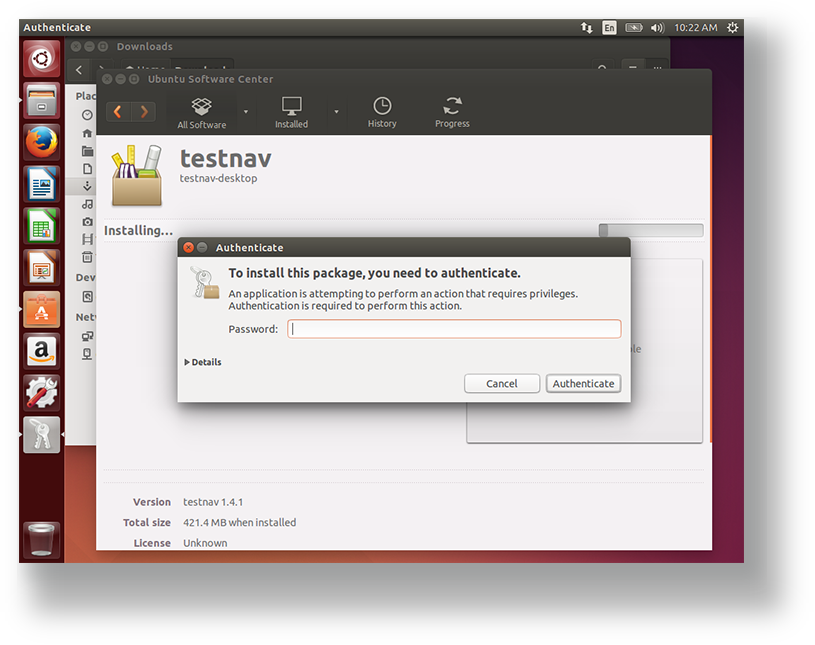
Task: Open LibreOffice Impress from the launcher
Action: click(x=42, y=268)
